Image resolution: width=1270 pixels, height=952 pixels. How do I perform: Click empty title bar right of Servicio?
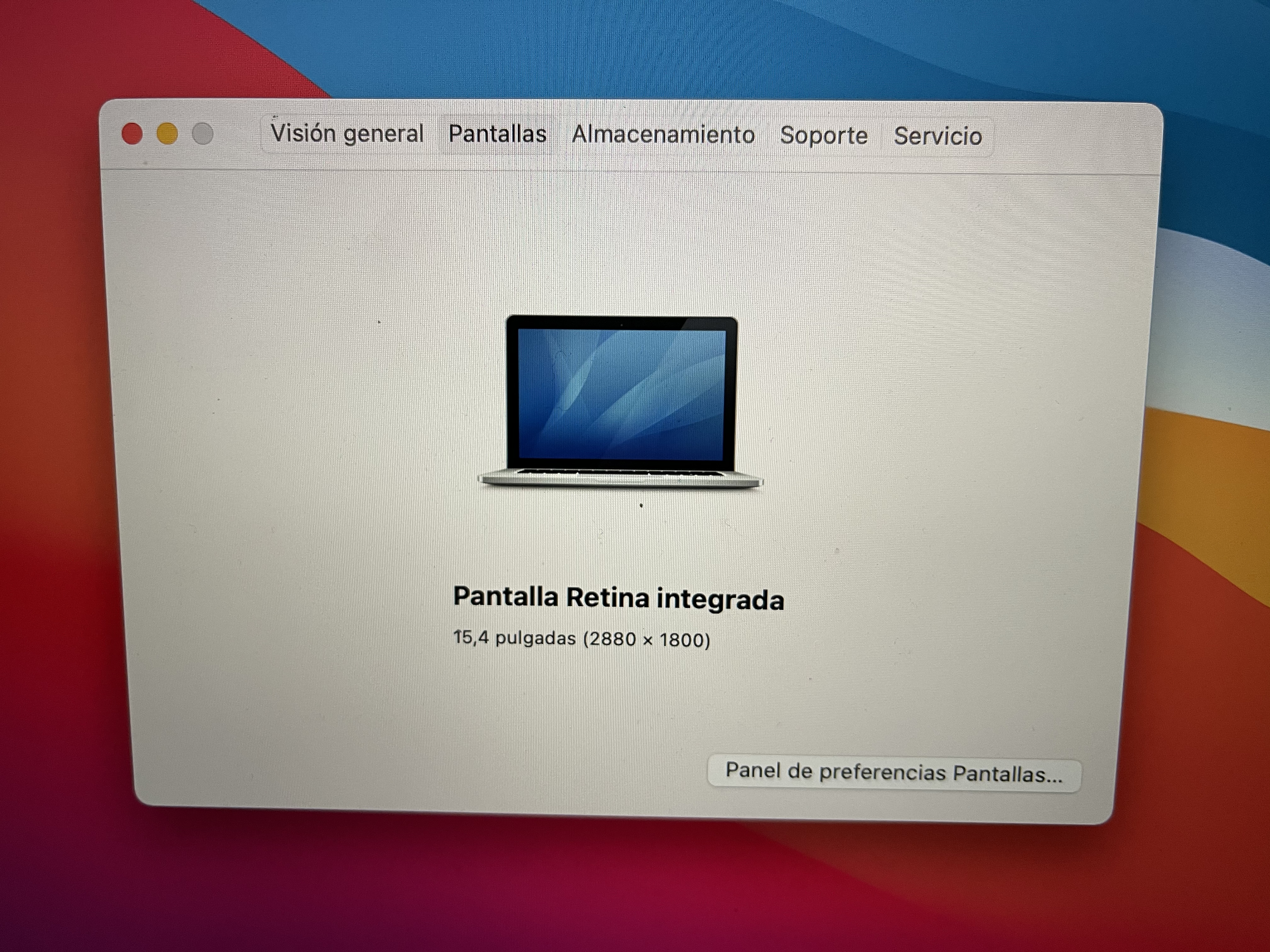1074,138
